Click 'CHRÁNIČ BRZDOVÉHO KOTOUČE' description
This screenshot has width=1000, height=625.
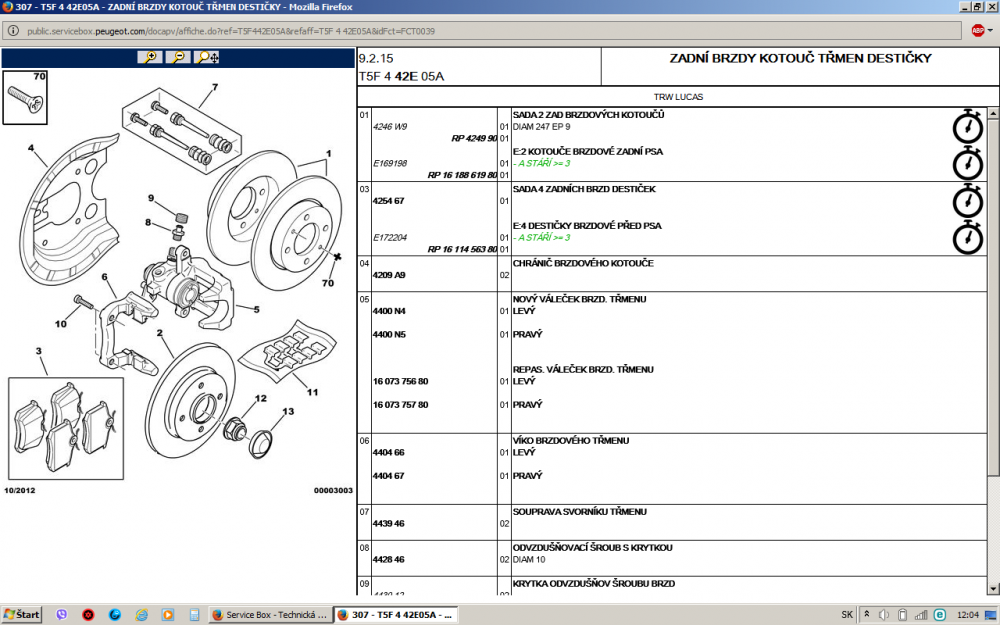(x=583, y=263)
